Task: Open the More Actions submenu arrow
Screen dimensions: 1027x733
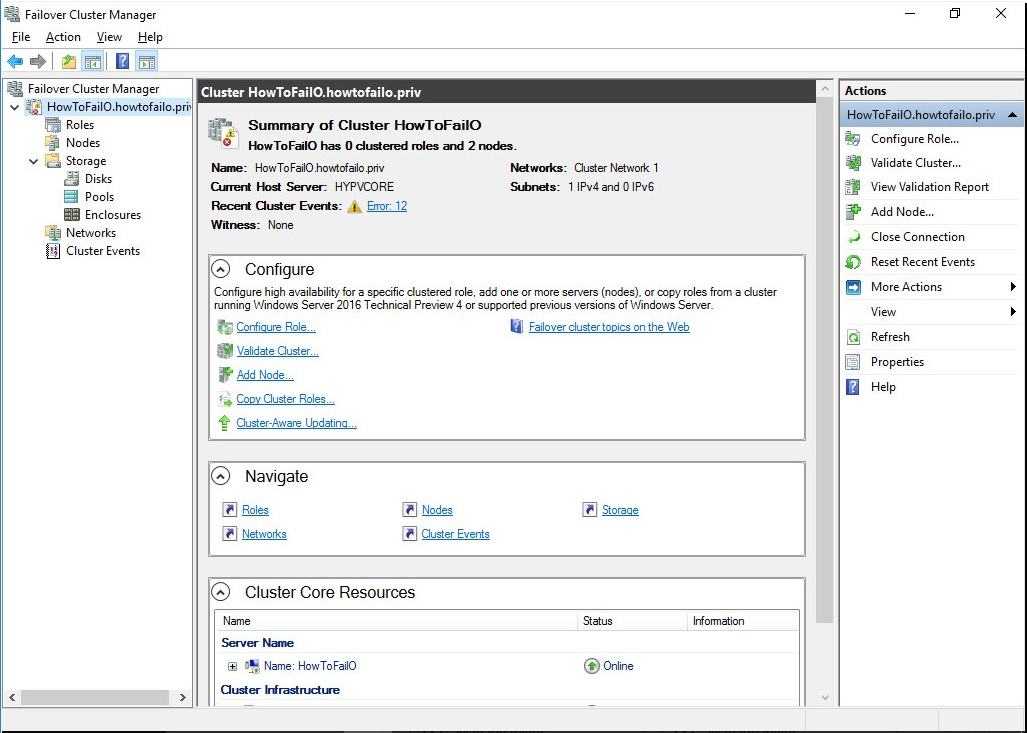Action: [x=1013, y=287]
